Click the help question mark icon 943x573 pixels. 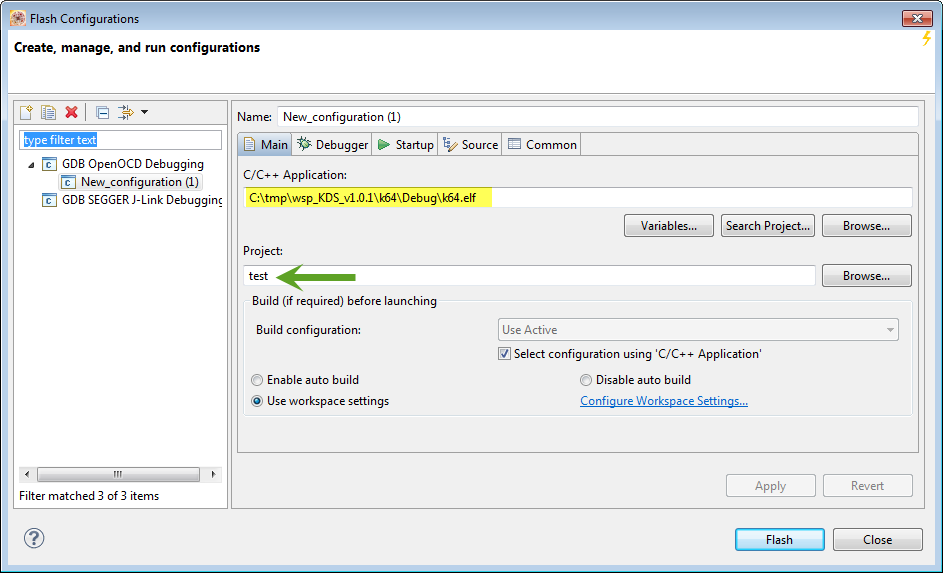[34, 539]
